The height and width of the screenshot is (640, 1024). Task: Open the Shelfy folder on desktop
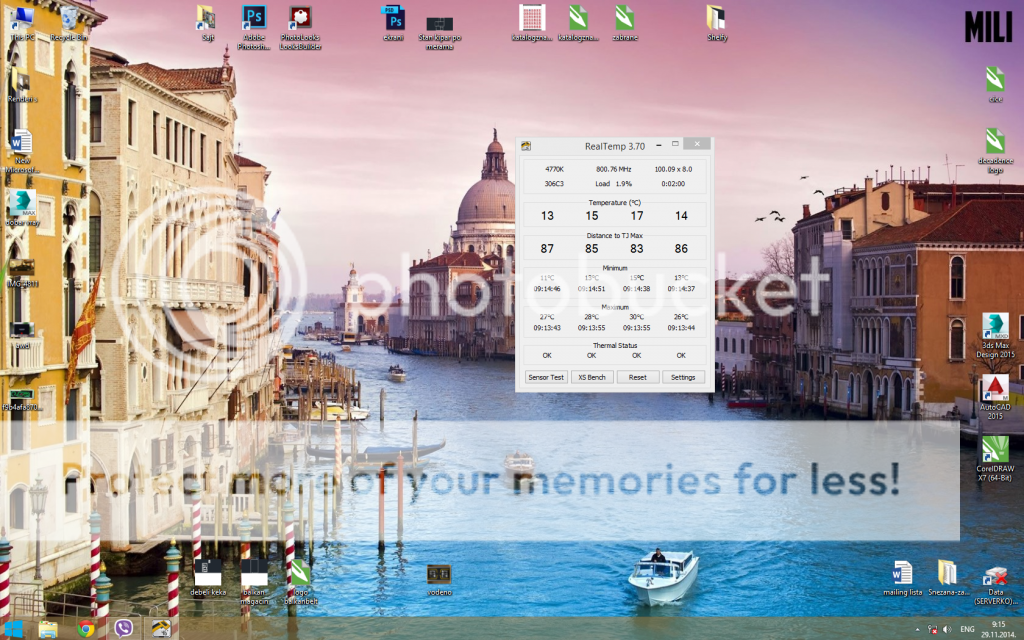pos(716,18)
